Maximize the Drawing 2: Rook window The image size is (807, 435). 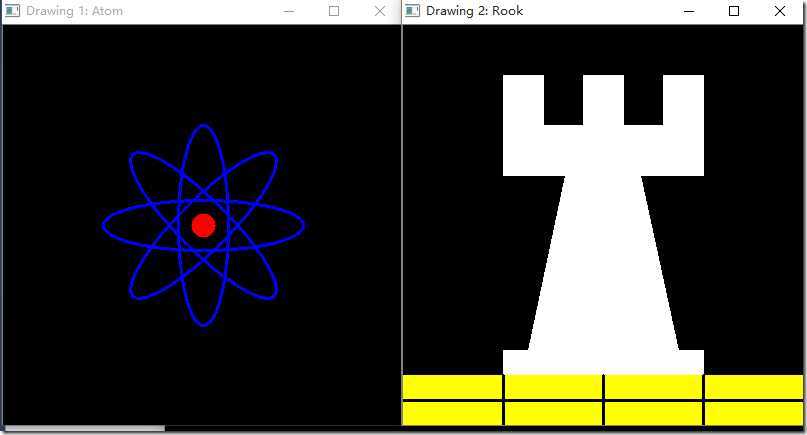point(734,11)
